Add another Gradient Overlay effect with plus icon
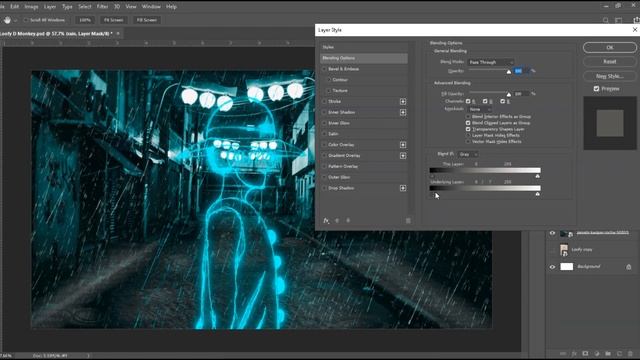The width and height of the screenshot is (640, 360). (403, 156)
